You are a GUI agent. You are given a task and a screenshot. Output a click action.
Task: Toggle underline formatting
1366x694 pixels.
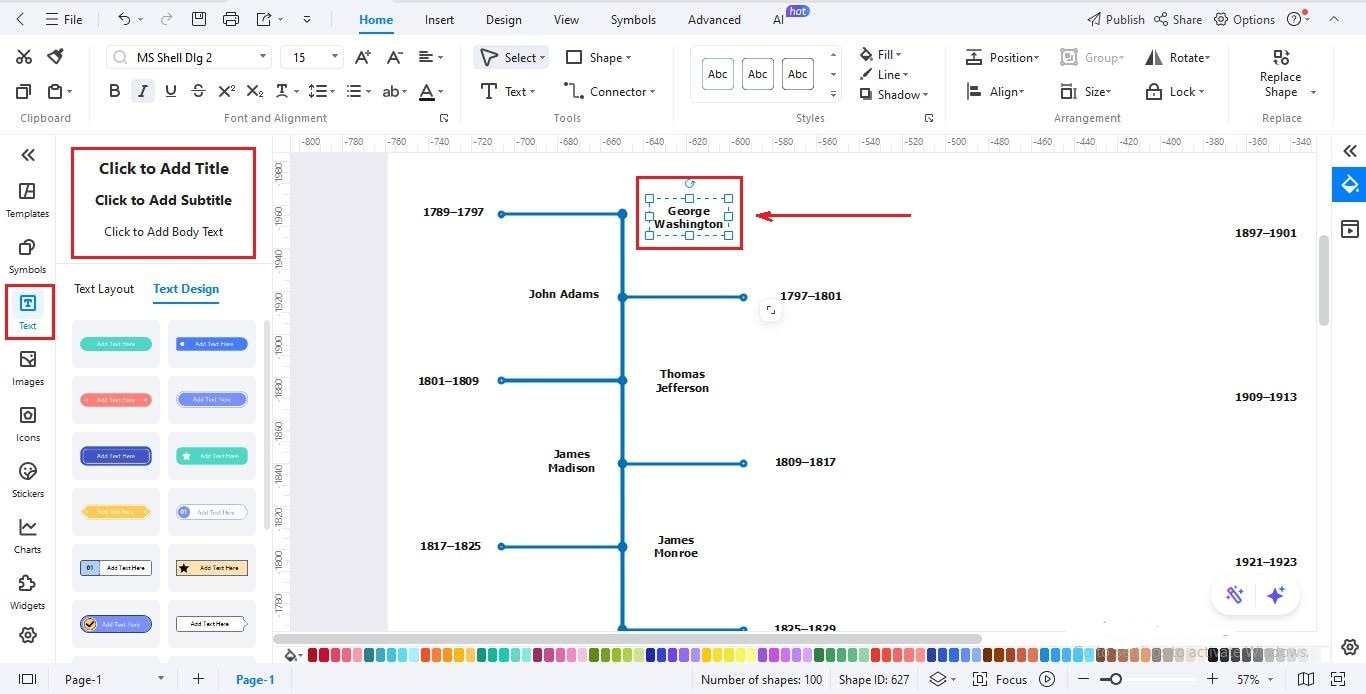click(170, 90)
